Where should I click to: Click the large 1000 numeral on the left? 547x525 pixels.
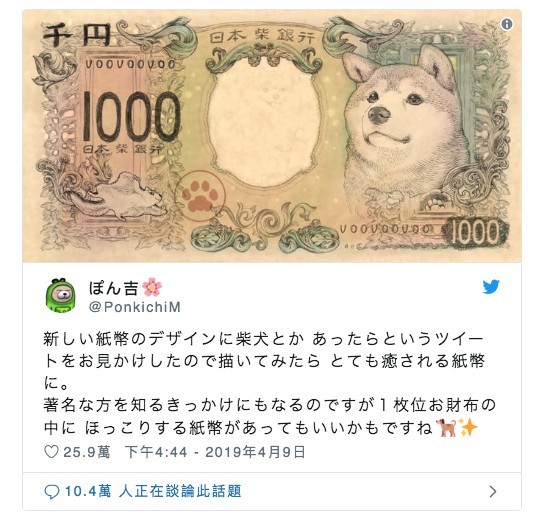click(x=132, y=116)
